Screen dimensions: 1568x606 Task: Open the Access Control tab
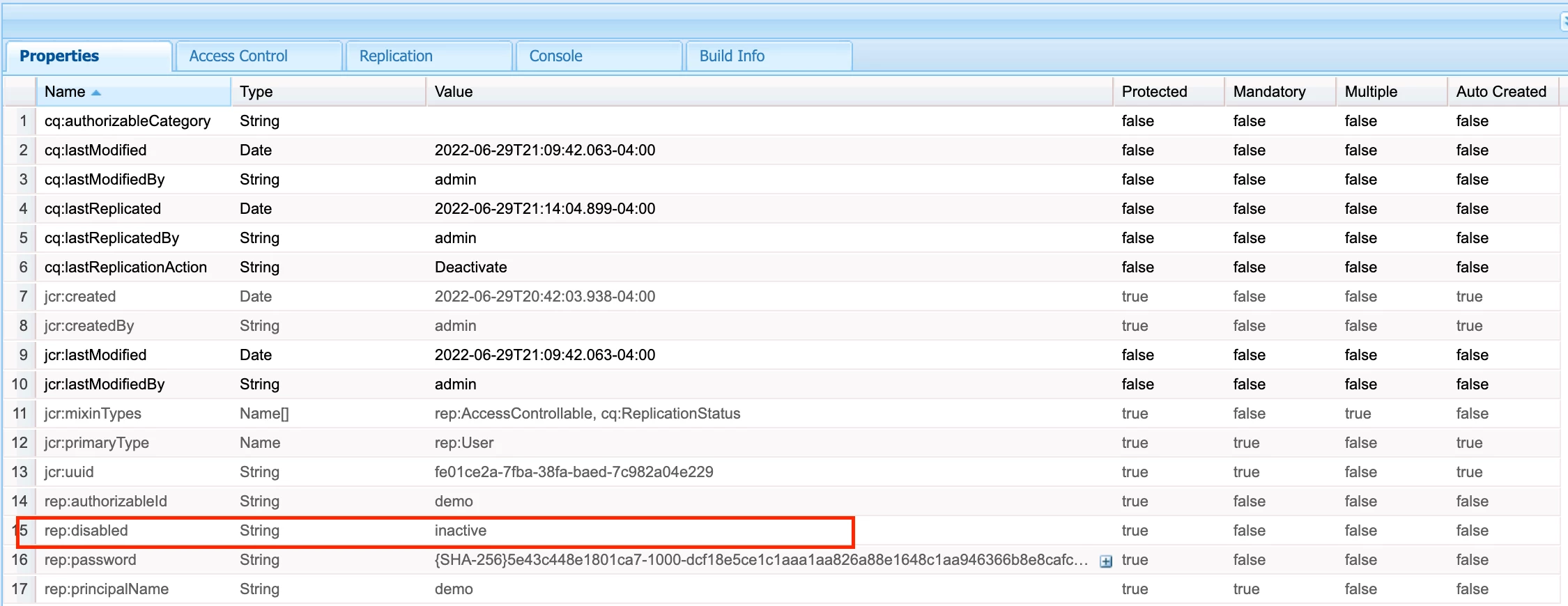[x=259, y=56]
